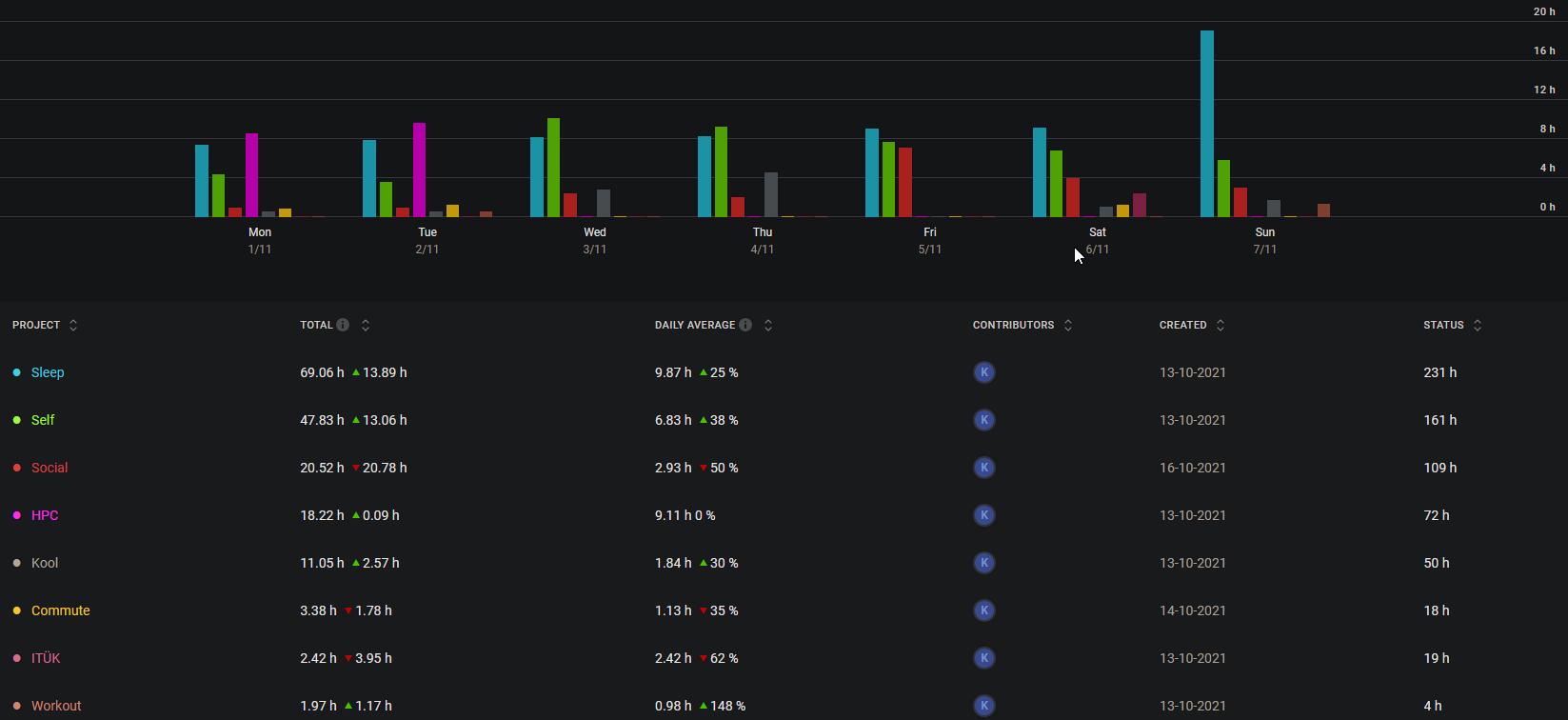Screen dimensions: 1568x720
Task: Click the contributor avatar in Kool row
Action: (984, 563)
